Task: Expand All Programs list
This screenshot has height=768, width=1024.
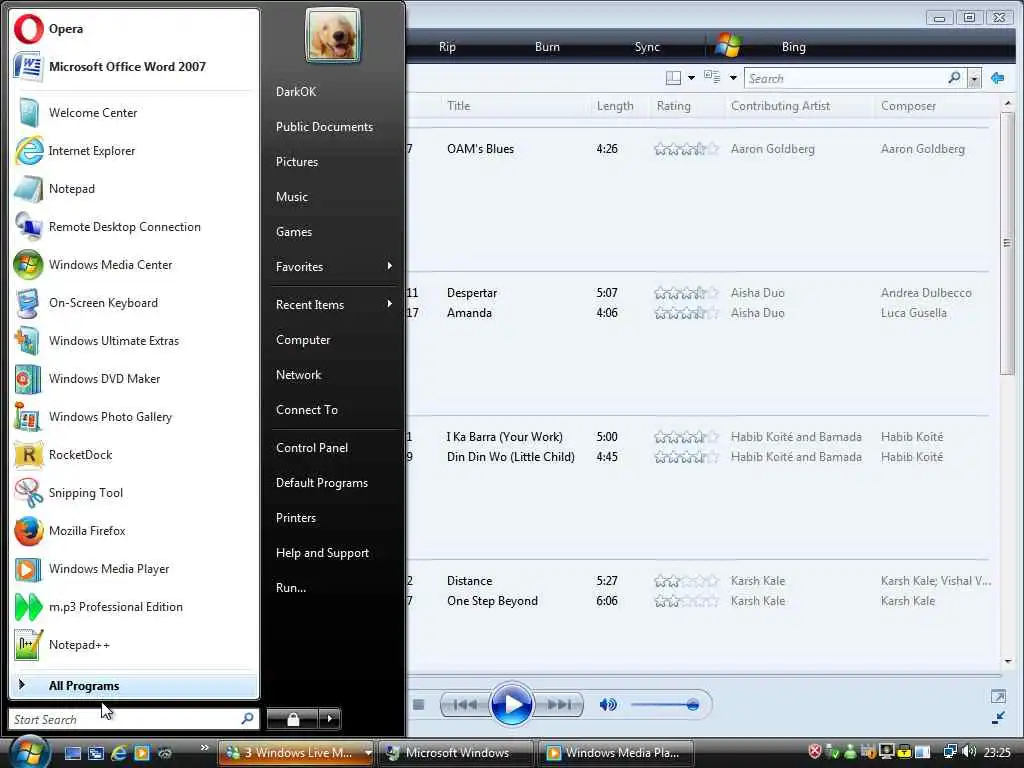Action: point(134,686)
